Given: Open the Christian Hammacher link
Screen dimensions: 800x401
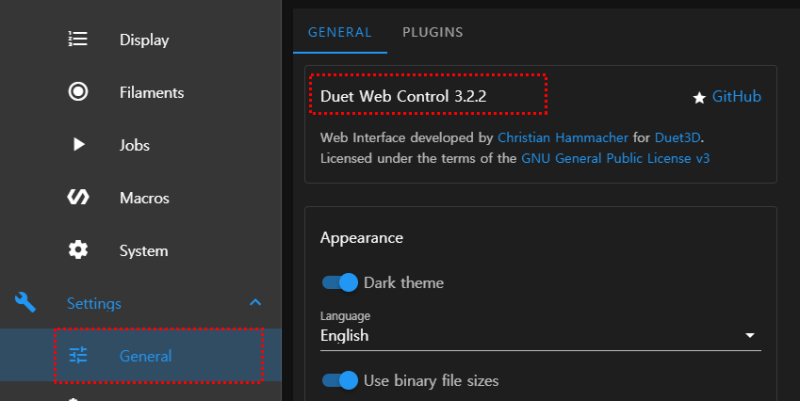Looking at the screenshot, I should (x=563, y=137).
